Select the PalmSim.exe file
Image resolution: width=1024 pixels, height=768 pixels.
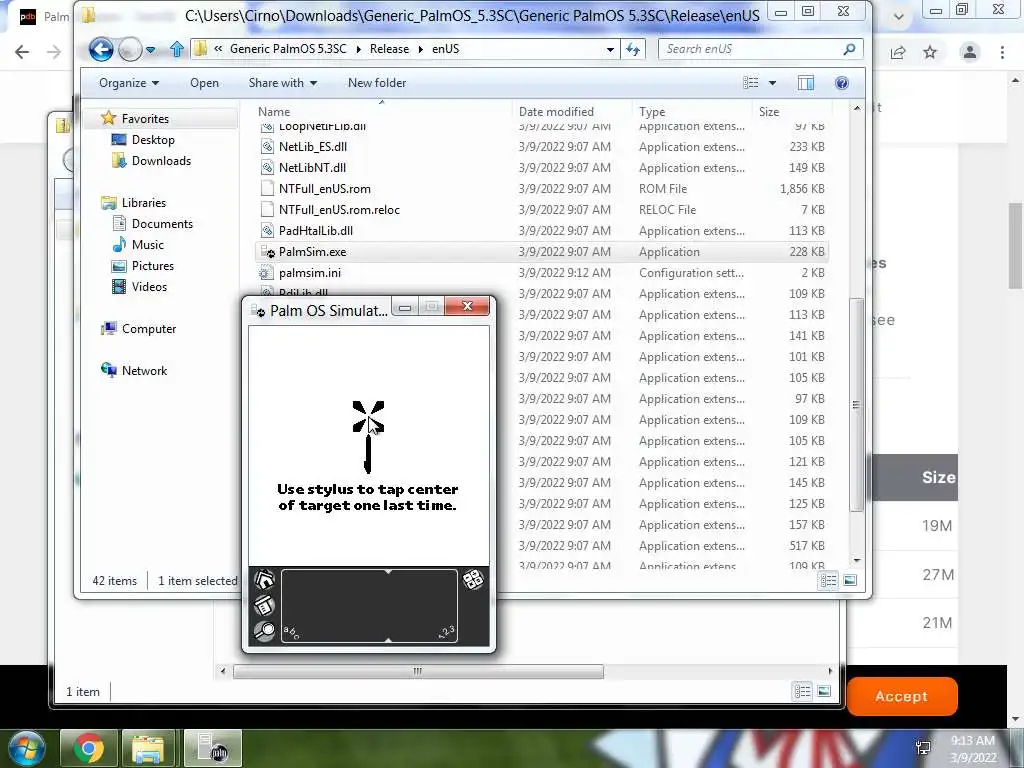pyautogui.click(x=542, y=251)
